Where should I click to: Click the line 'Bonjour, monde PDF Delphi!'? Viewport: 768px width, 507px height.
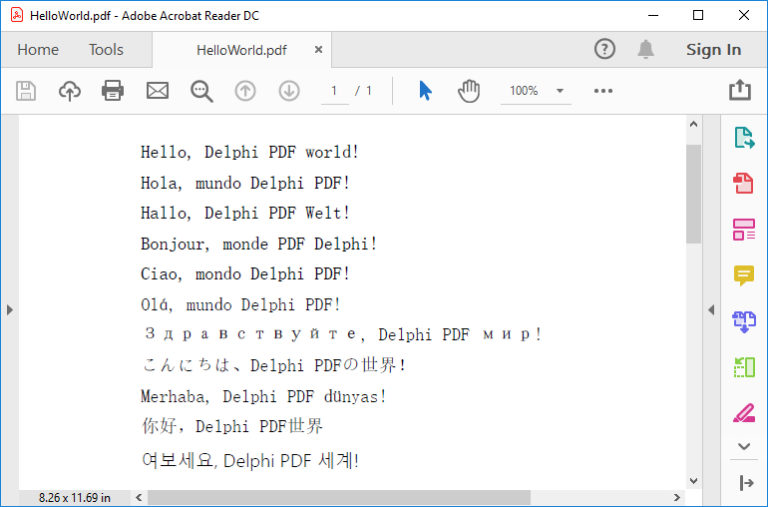[259, 244]
